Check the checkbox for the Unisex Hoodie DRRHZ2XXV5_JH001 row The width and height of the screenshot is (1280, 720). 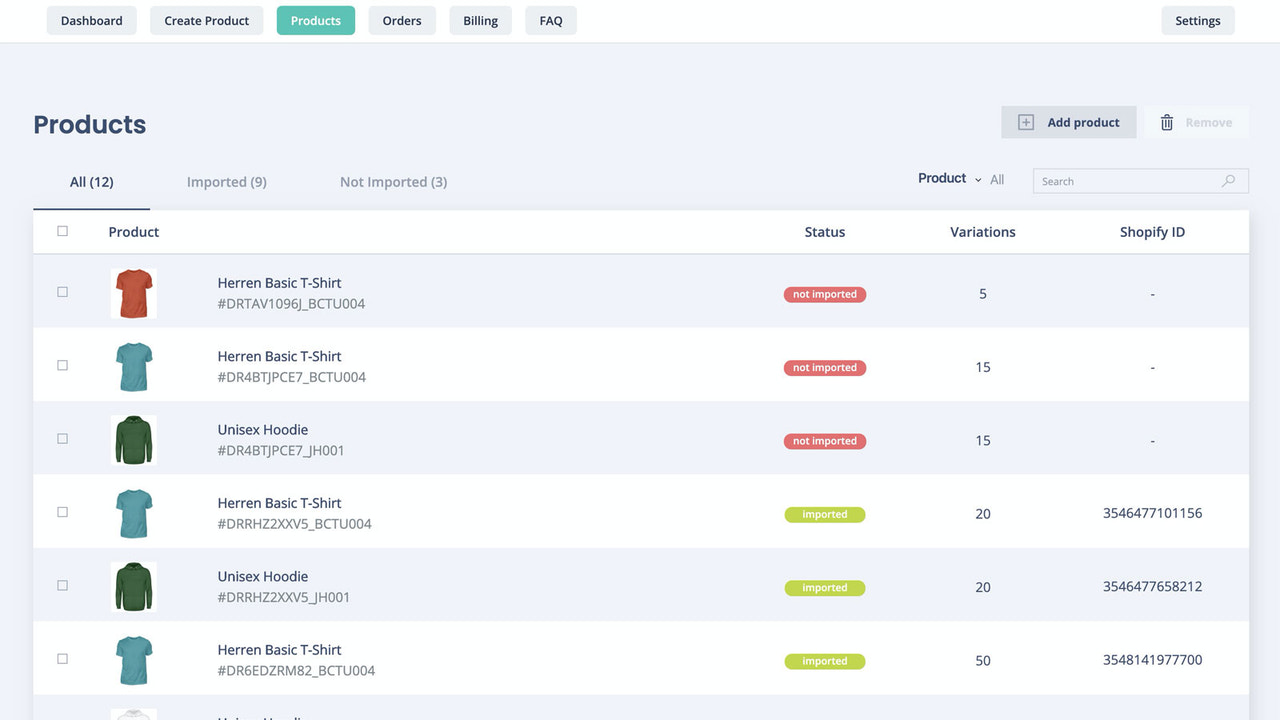click(x=62, y=585)
